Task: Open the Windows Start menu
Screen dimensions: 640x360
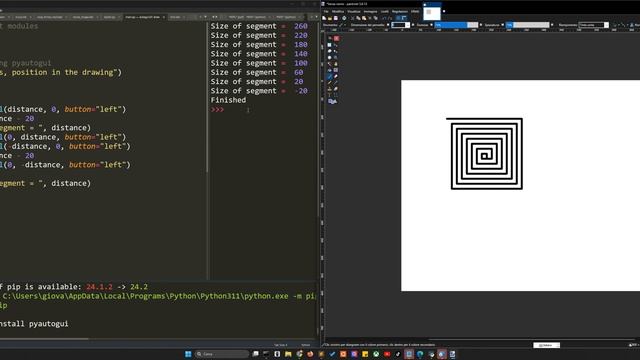Action: tap(188, 354)
